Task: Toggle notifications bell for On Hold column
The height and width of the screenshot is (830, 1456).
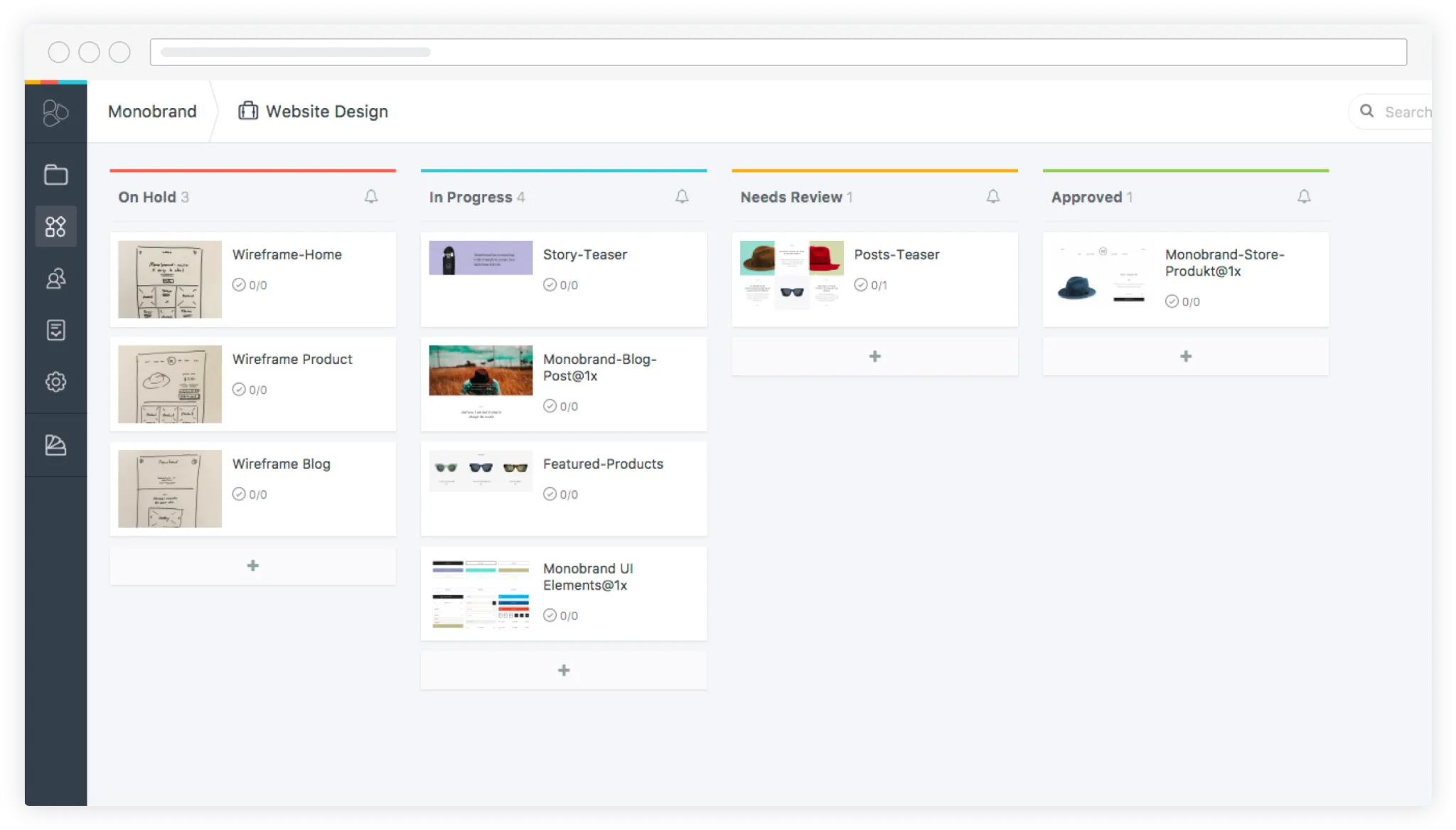Action: (x=371, y=197)
